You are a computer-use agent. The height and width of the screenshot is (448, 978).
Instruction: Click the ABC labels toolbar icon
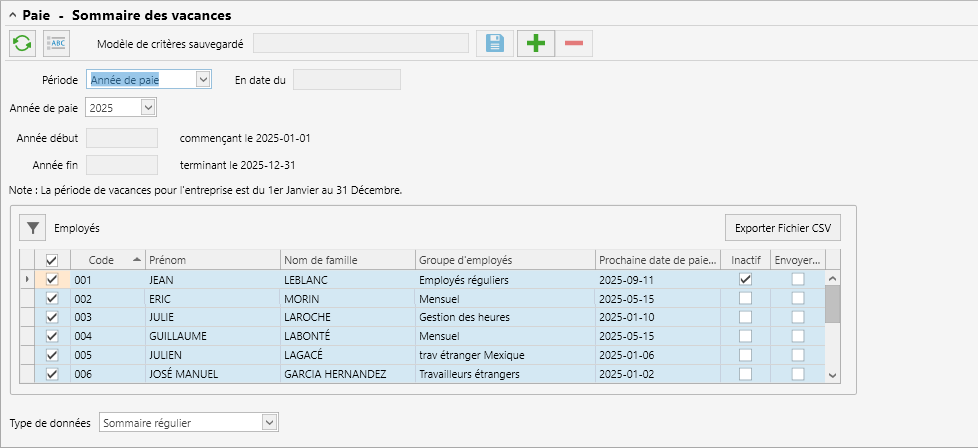[57, 44]
